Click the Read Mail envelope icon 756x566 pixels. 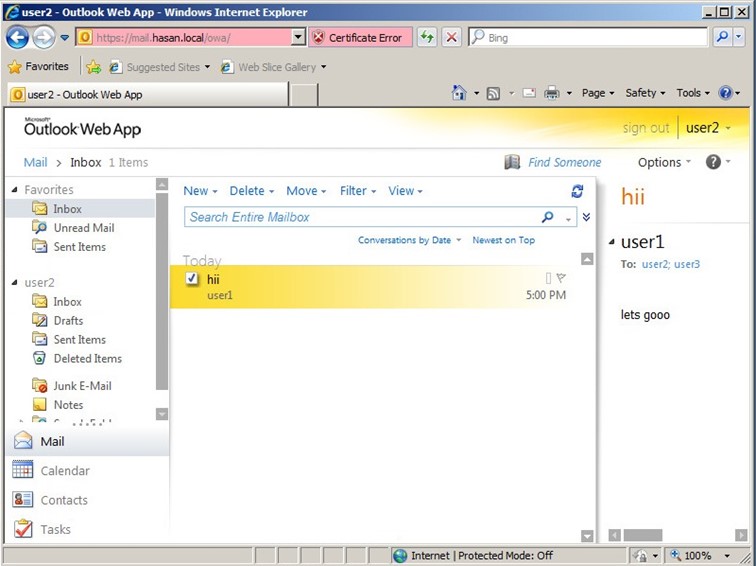529,93
